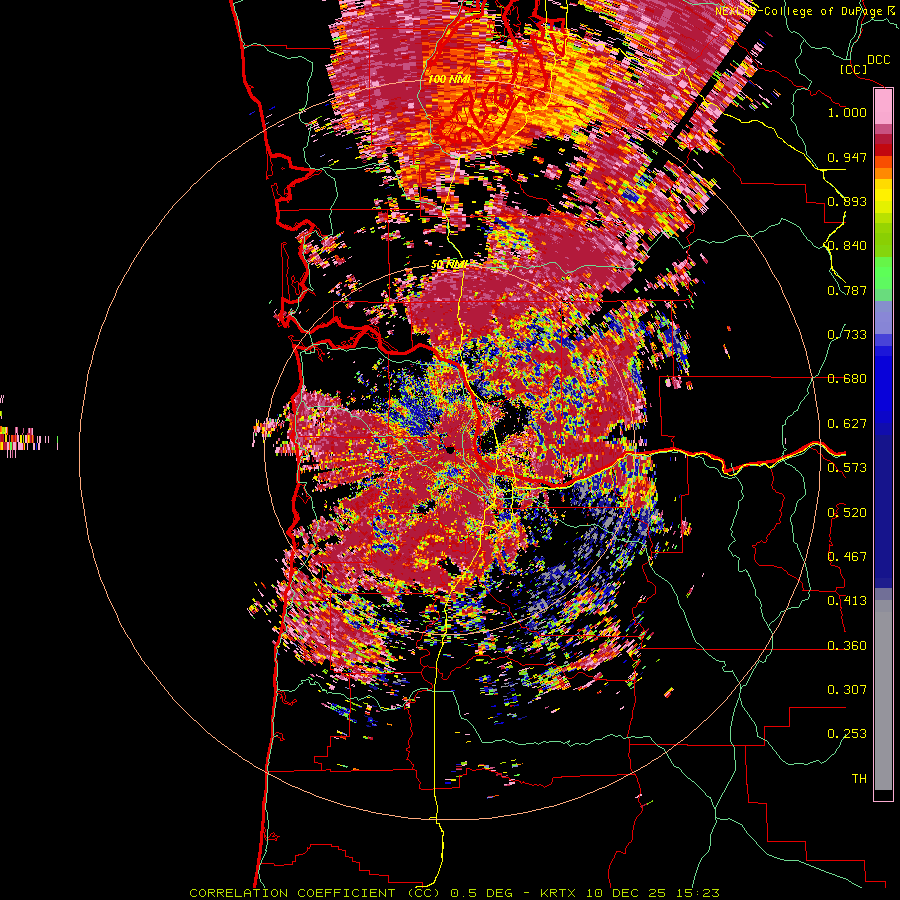
Task: Click the 0.253 legend value
Action: [x=847, y=734]
